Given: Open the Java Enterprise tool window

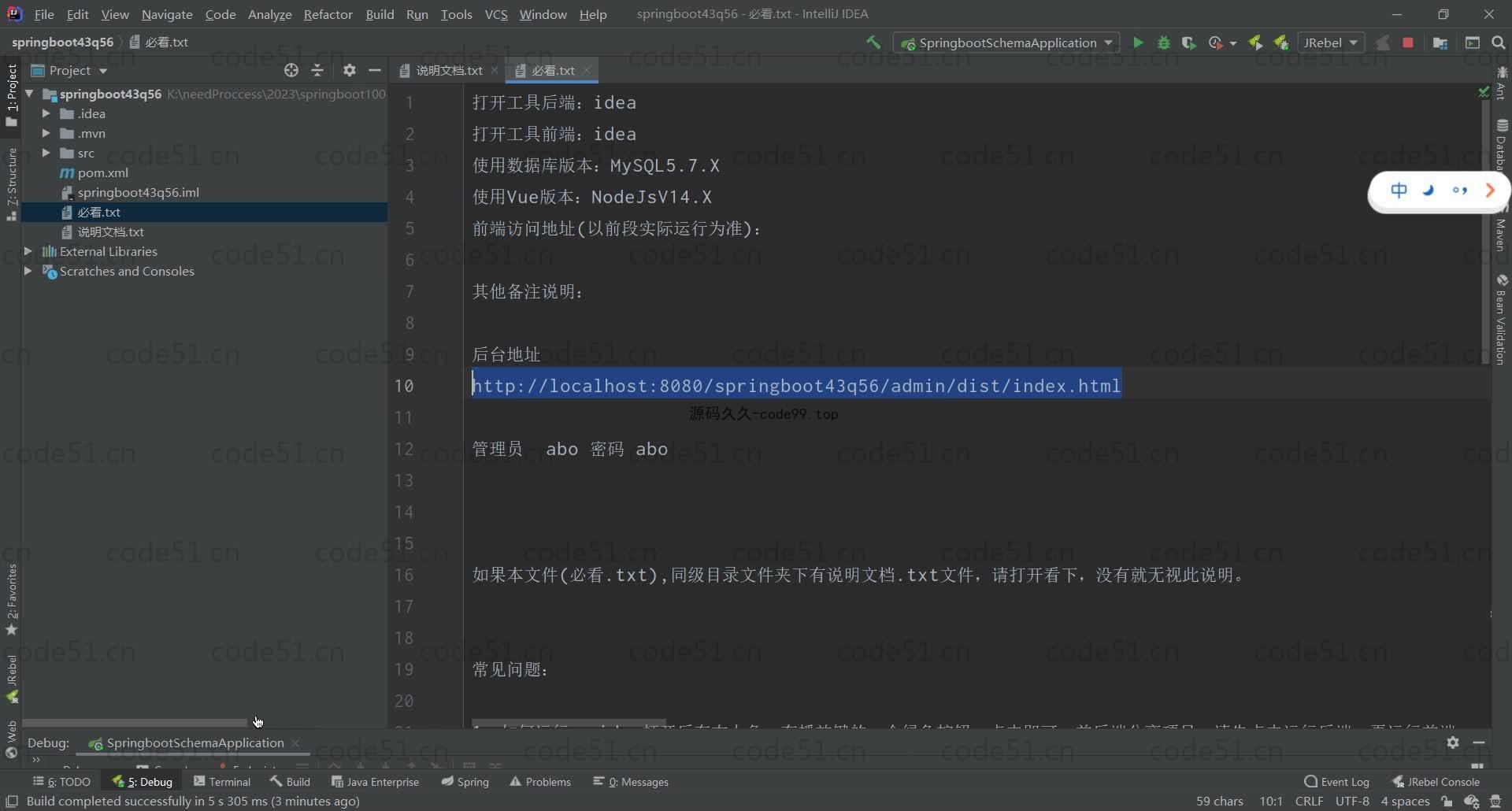Looking at the screenshot, I should (375, 781).
